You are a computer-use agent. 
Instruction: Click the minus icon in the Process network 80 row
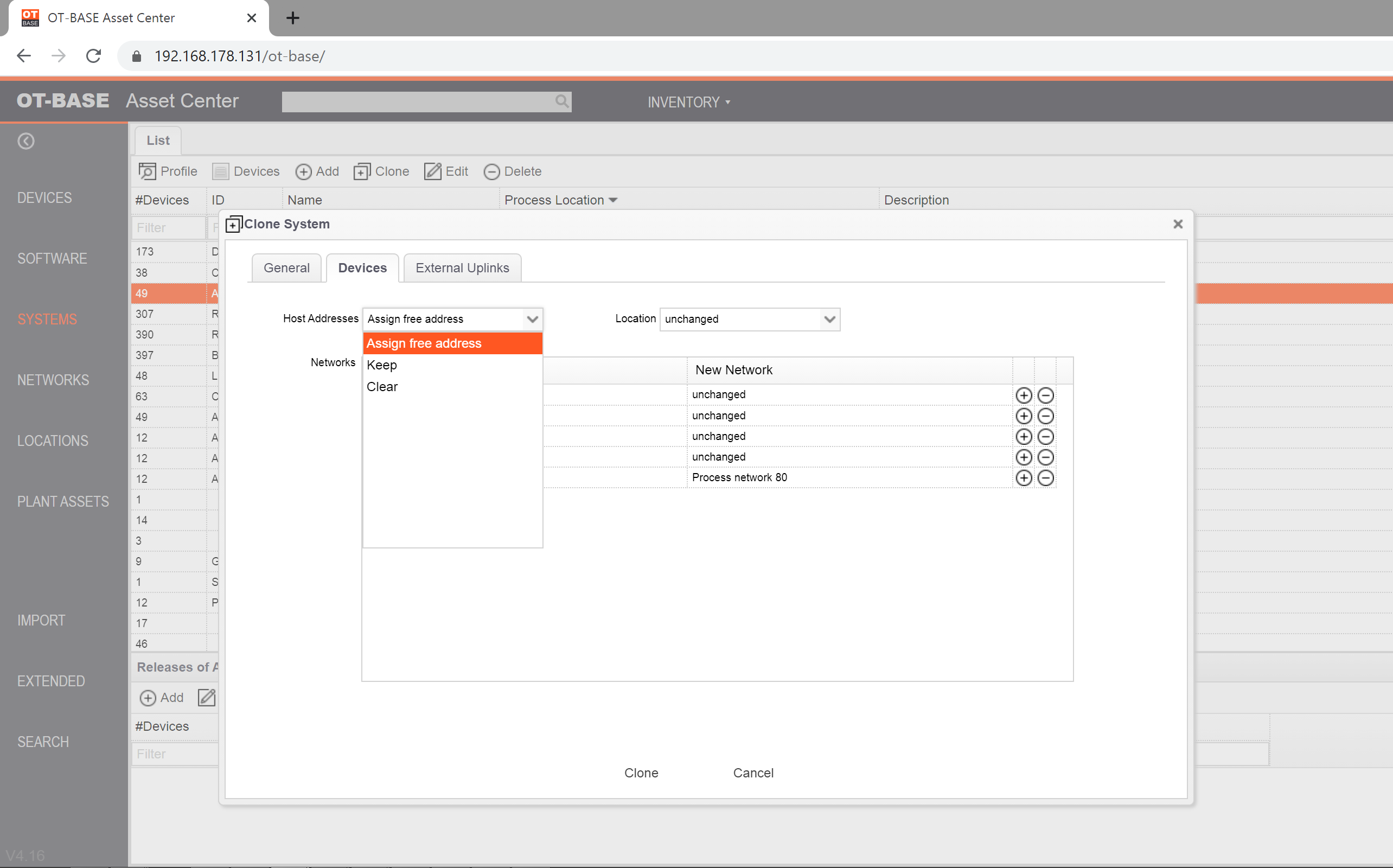pos(1045,477)
